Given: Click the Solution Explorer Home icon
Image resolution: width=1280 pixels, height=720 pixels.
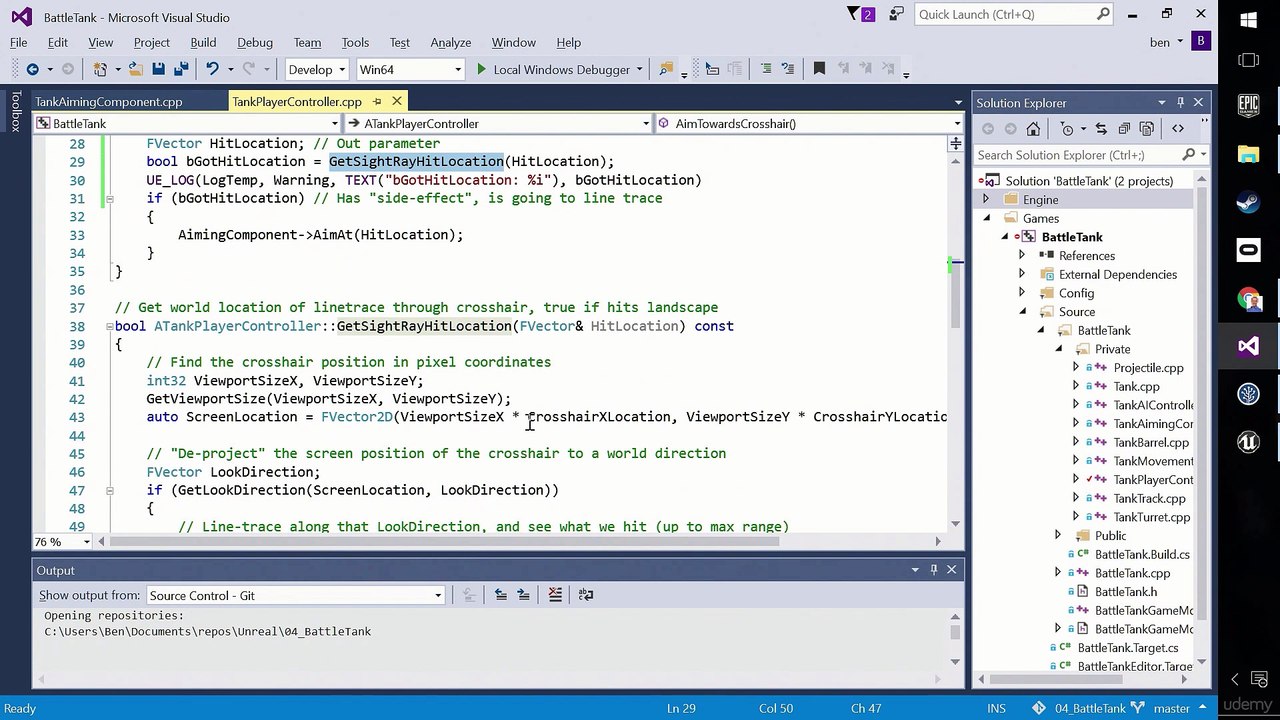Looking at the screenshot, I should [1033, 129].
